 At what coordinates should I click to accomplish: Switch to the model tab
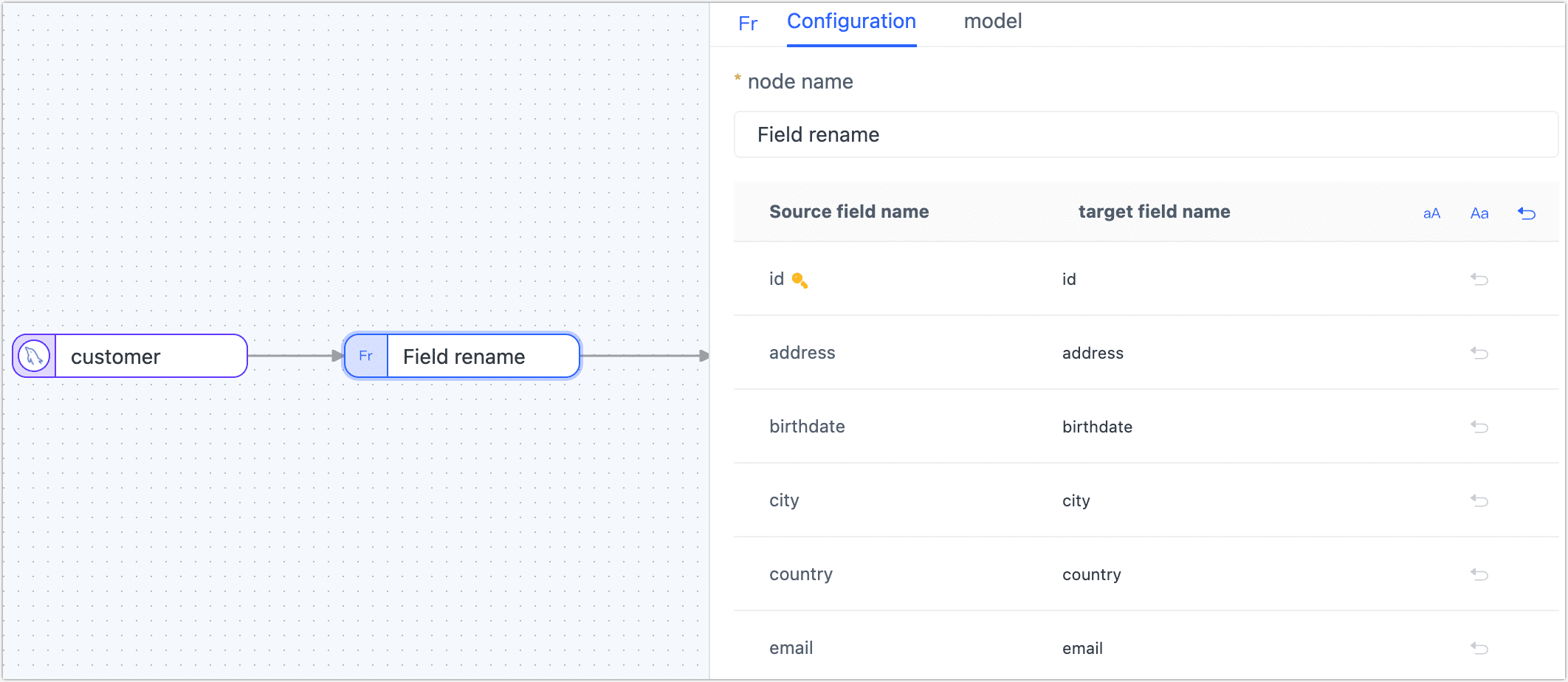tap(992, 21)
